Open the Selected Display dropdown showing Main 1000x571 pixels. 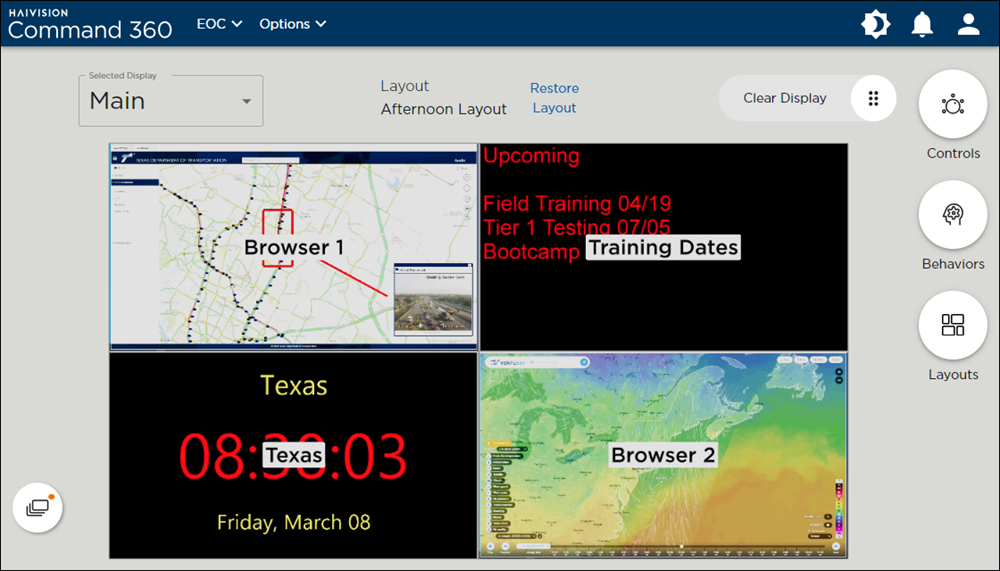(x=171, y=101)
